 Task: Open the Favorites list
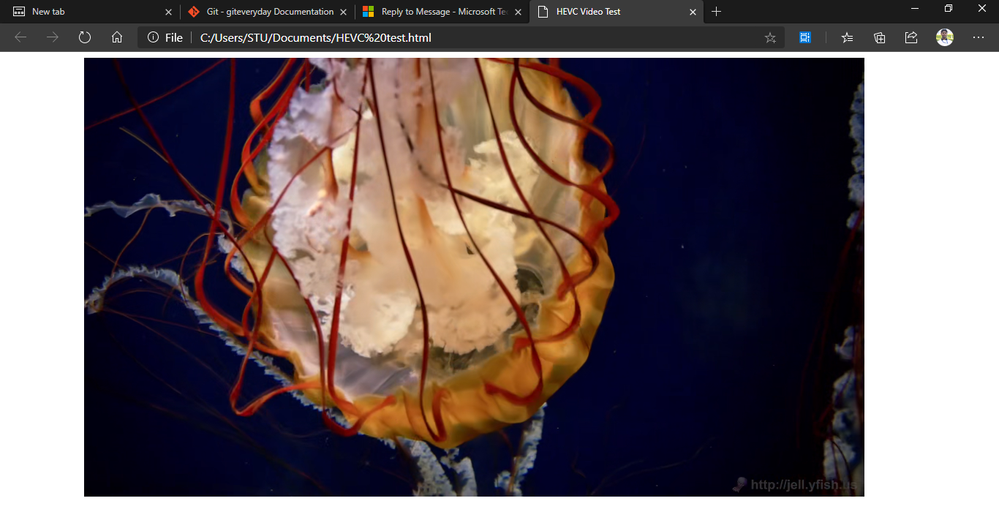[847, 38]
